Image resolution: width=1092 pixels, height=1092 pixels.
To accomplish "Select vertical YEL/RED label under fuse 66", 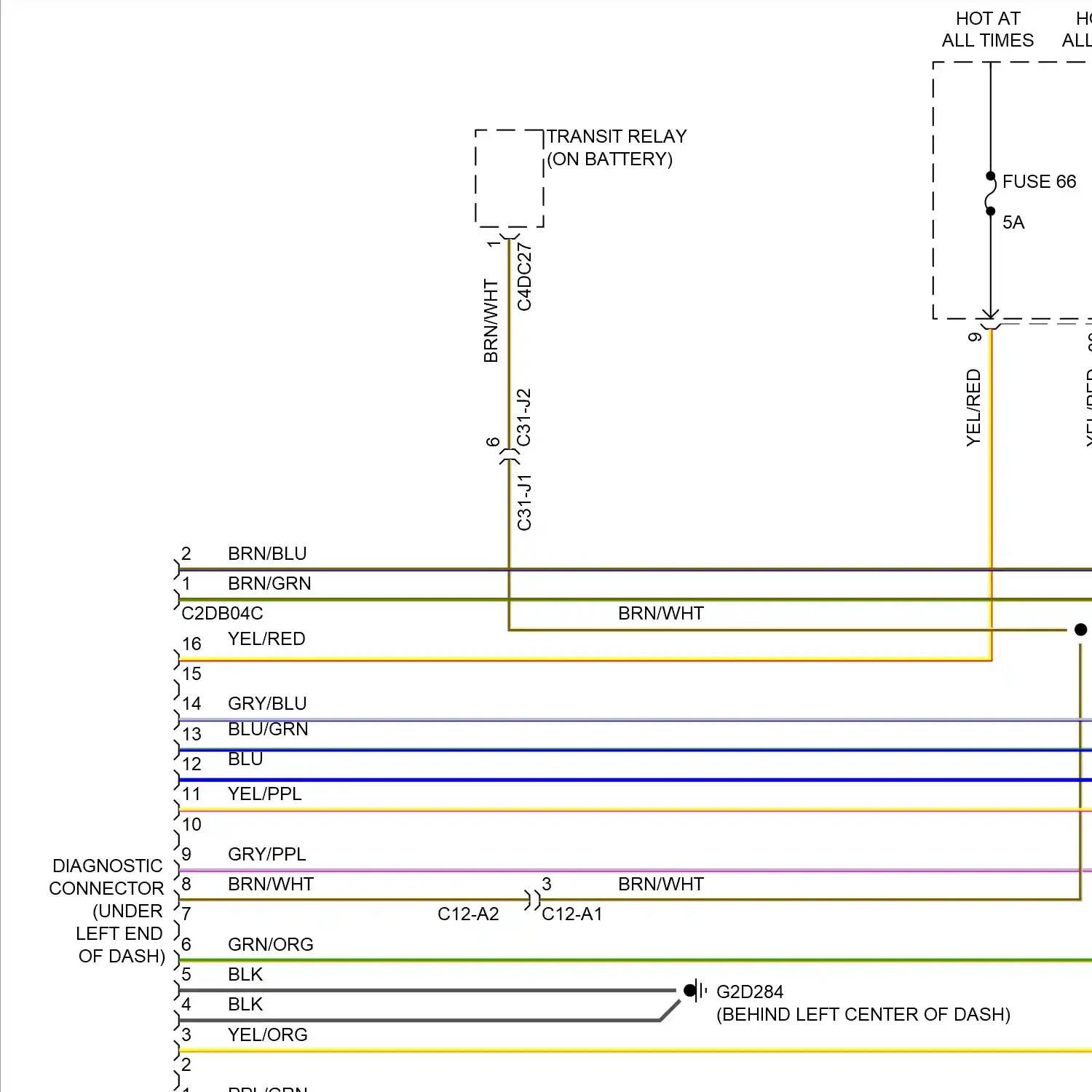I will point(973,408).
